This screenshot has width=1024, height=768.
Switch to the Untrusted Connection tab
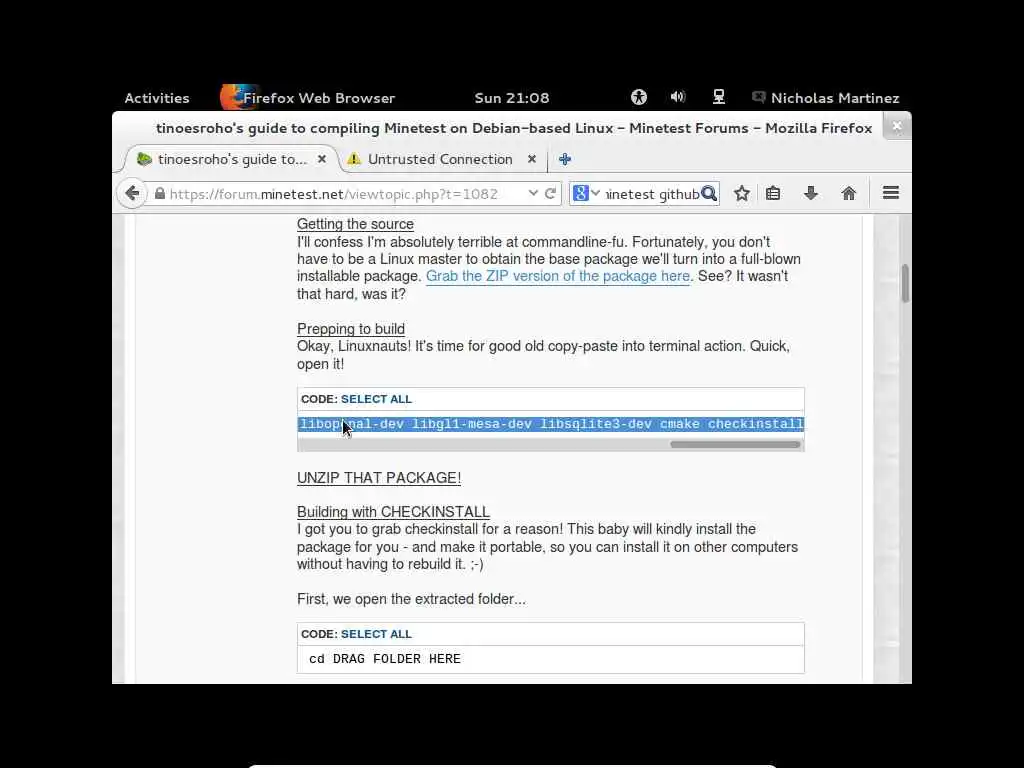[x=440, y=159]
